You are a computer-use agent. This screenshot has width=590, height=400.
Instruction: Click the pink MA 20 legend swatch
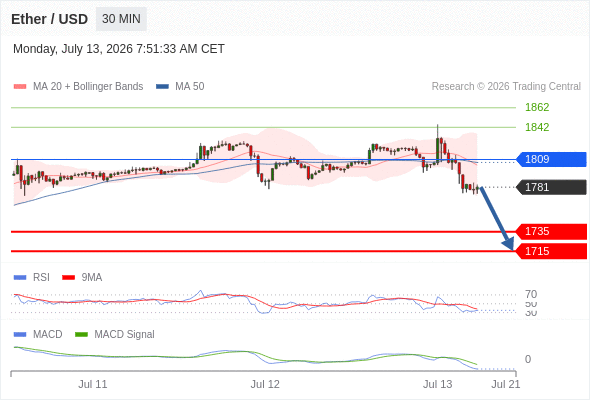click(x=20, y=87)
